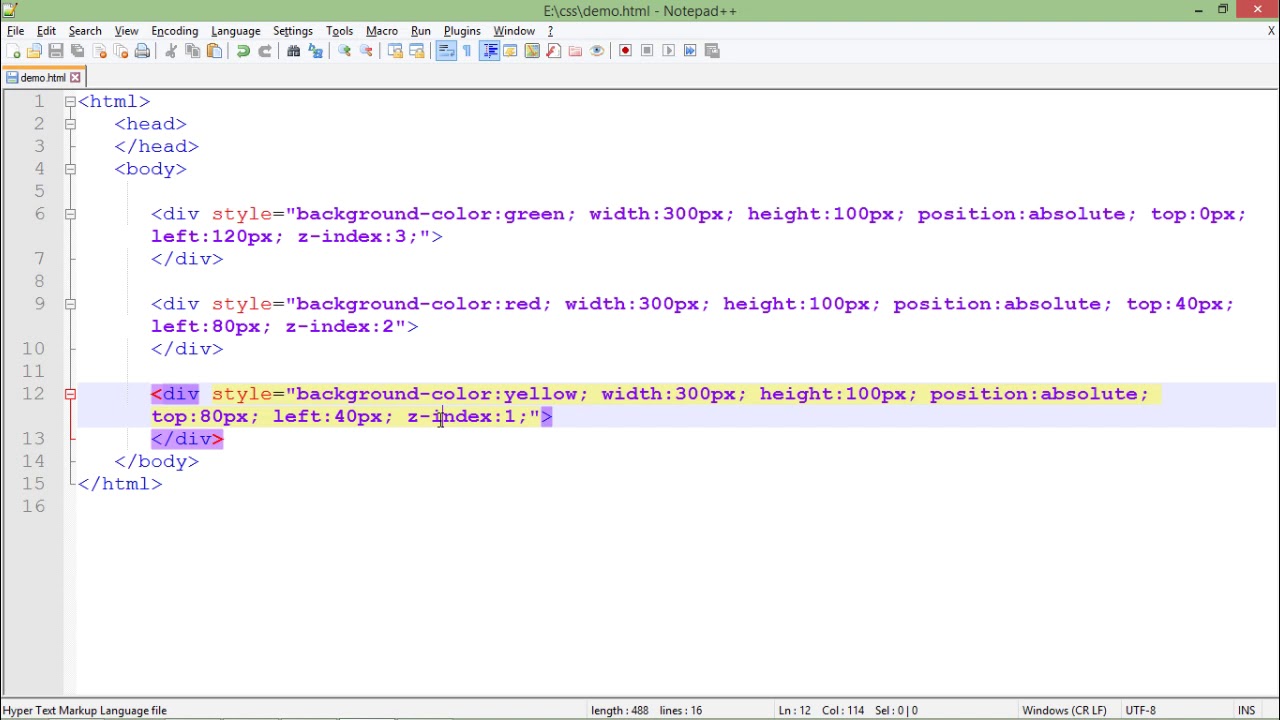Open the Language menu

coord(235,31)
